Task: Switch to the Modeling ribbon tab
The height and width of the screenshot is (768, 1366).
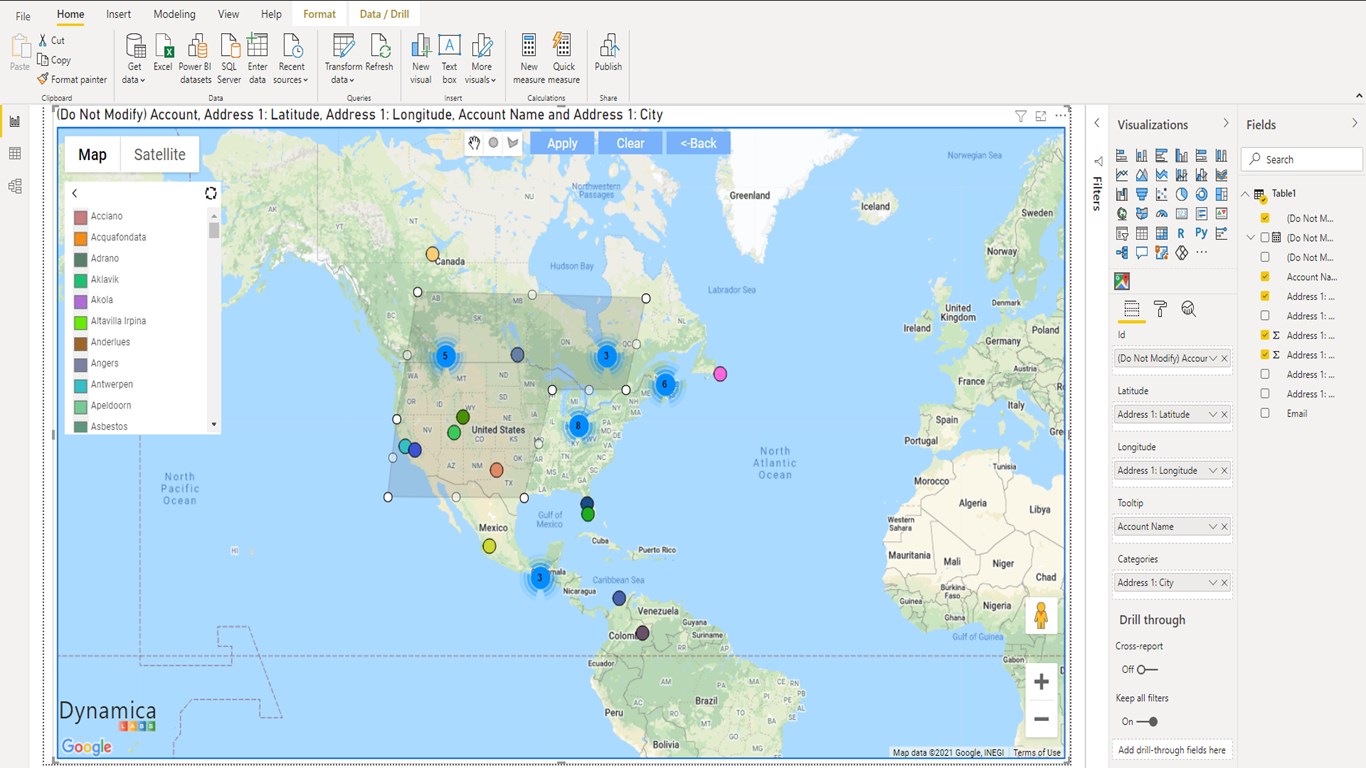Action: click(174, 14)
